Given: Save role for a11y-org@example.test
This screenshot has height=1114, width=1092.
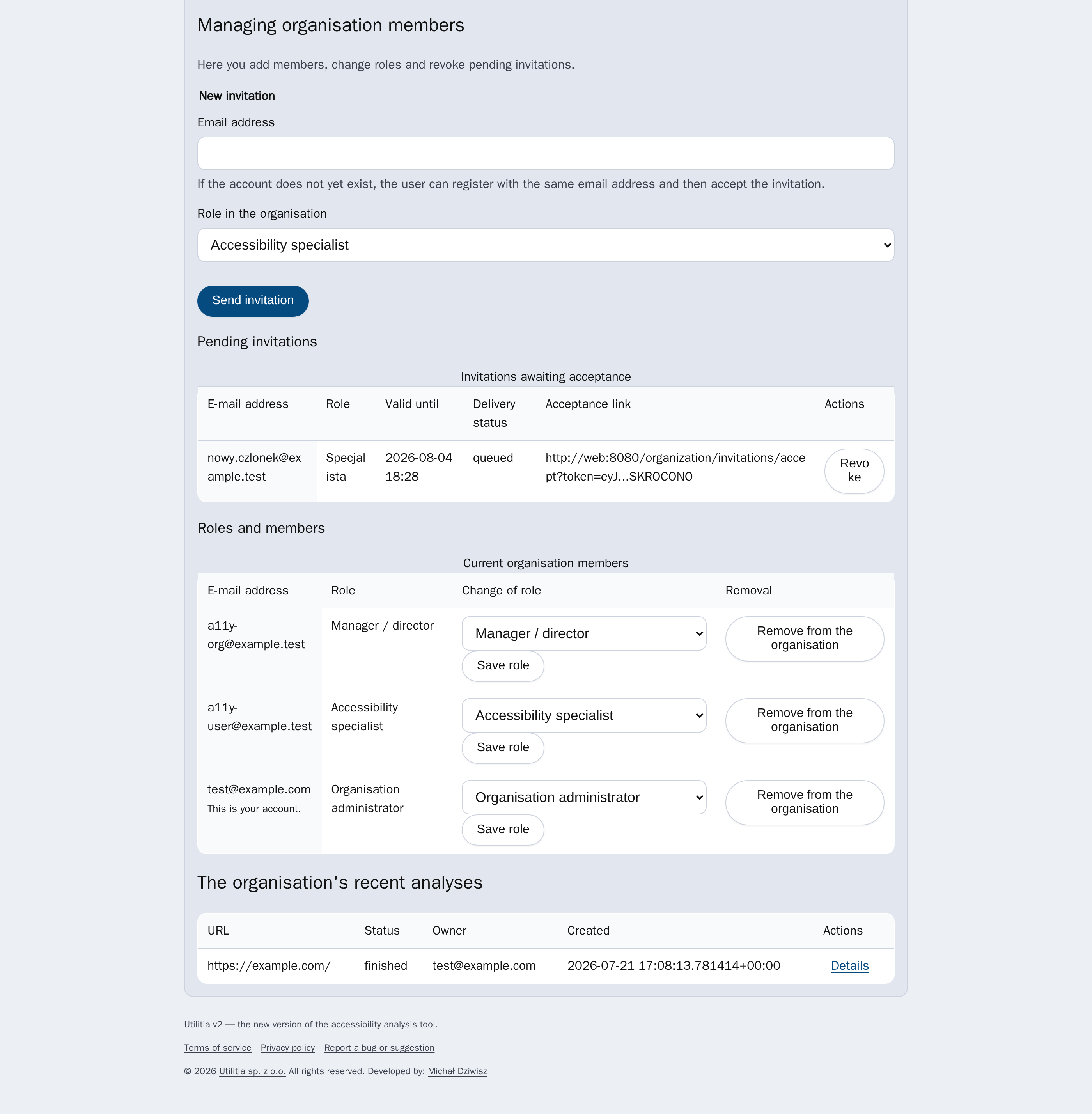Looking at the screenshot, I should tap(503, 665).
